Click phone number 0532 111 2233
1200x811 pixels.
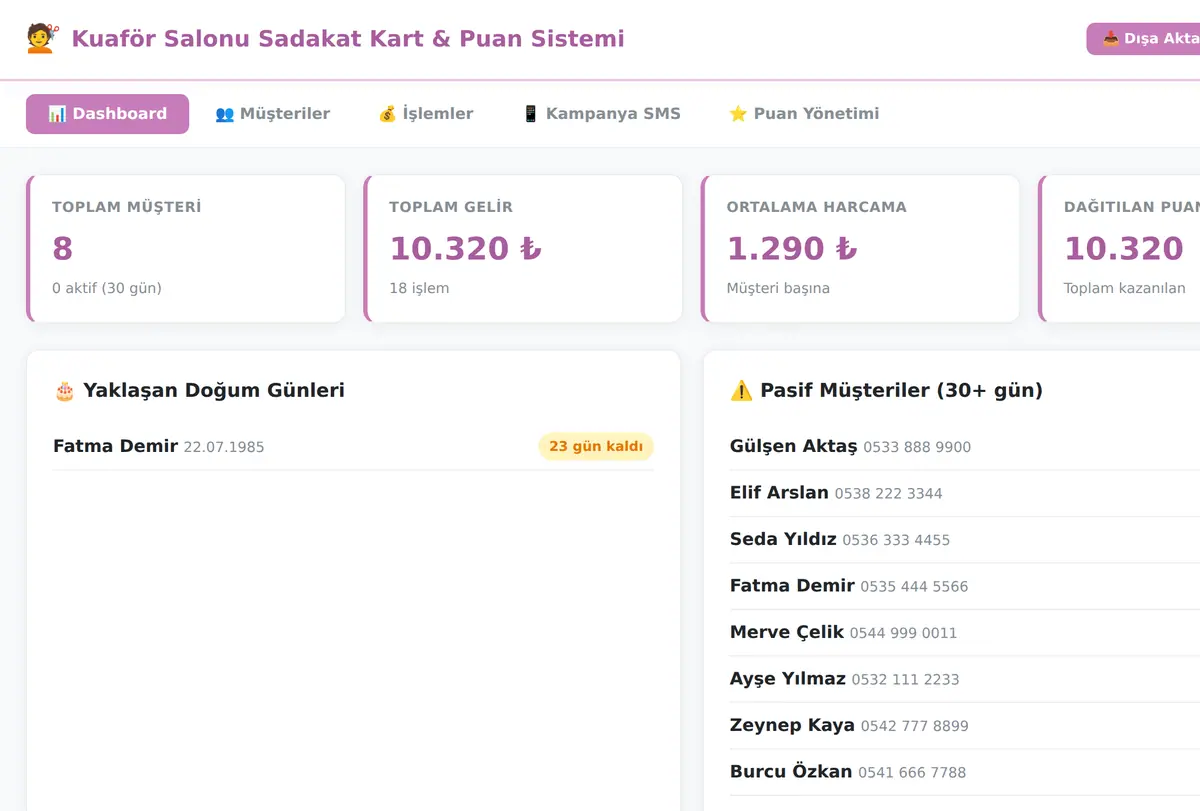[906, 679]
